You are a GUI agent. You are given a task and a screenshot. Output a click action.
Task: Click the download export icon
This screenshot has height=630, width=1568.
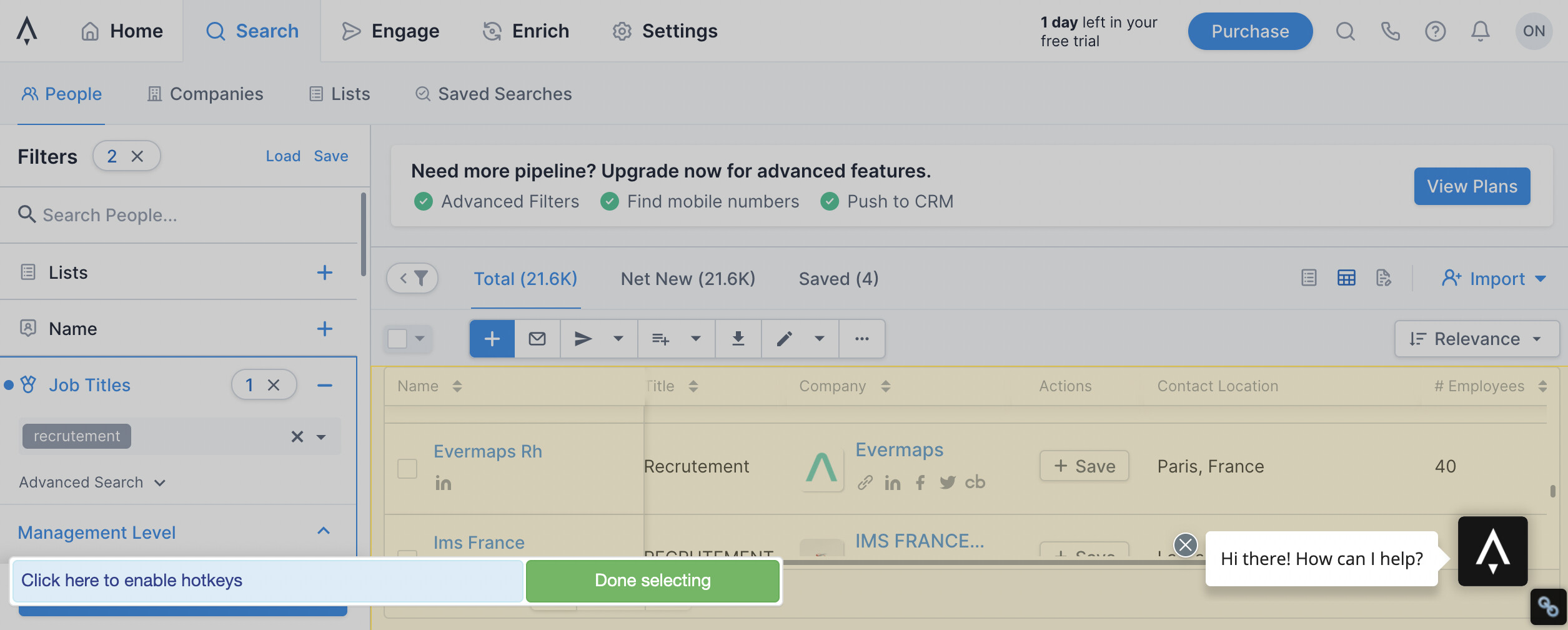(738, 339)
